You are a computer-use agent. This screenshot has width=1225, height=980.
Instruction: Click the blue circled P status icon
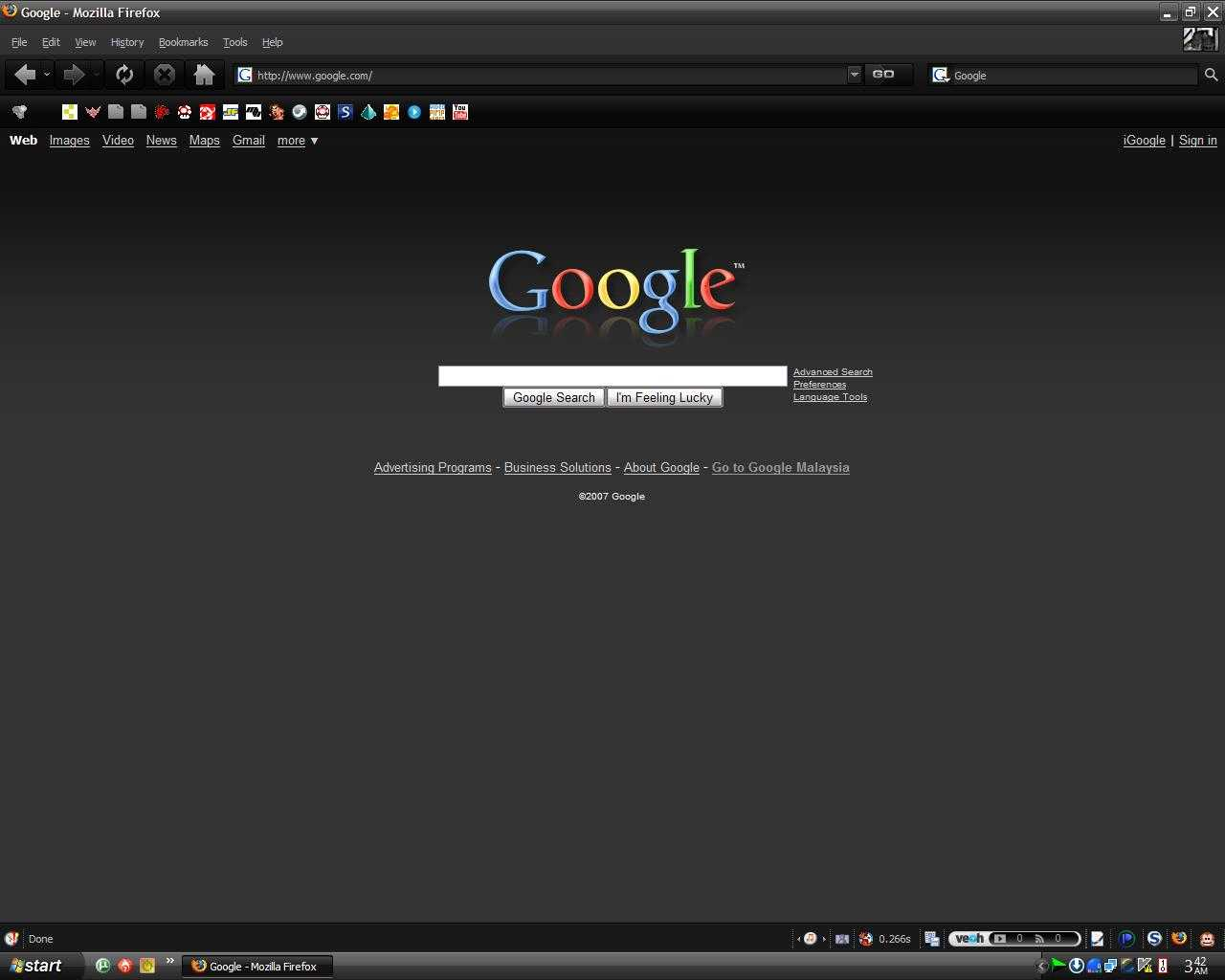[x=1126, y=939]
